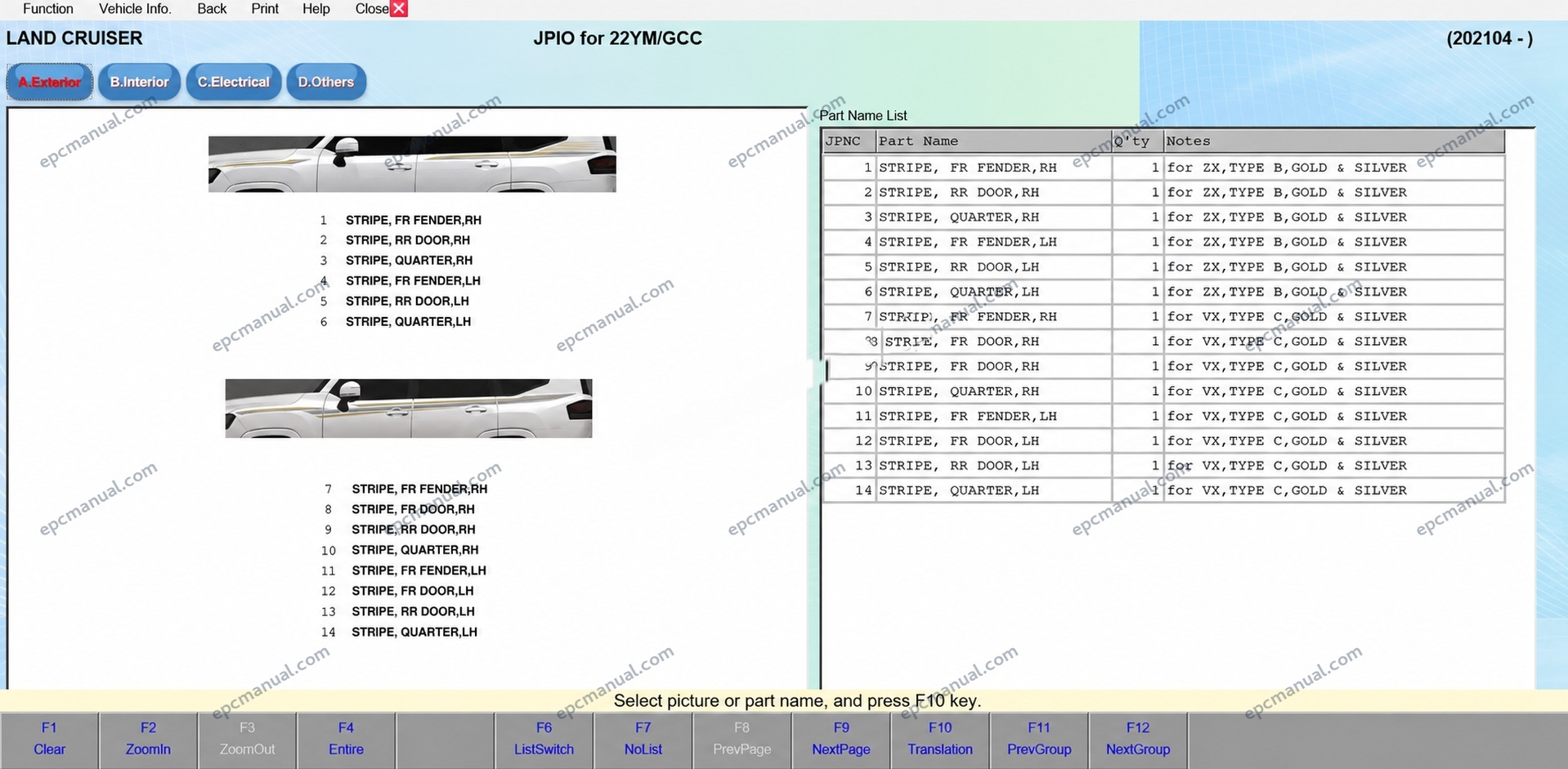This screenshot has width=1568, height=769.
Task: Select row 3 STRIPE, QUARTER,RH in list
Action: click(x=1163, y=217)
